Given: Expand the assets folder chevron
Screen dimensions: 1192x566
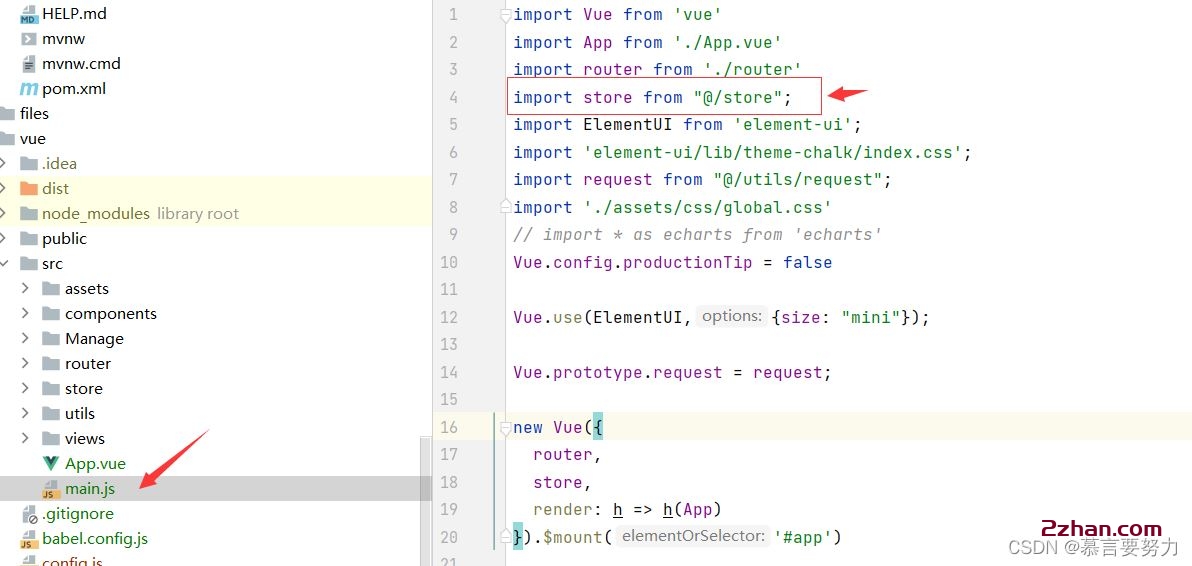Looking at the screenshot, I should 25,289.
